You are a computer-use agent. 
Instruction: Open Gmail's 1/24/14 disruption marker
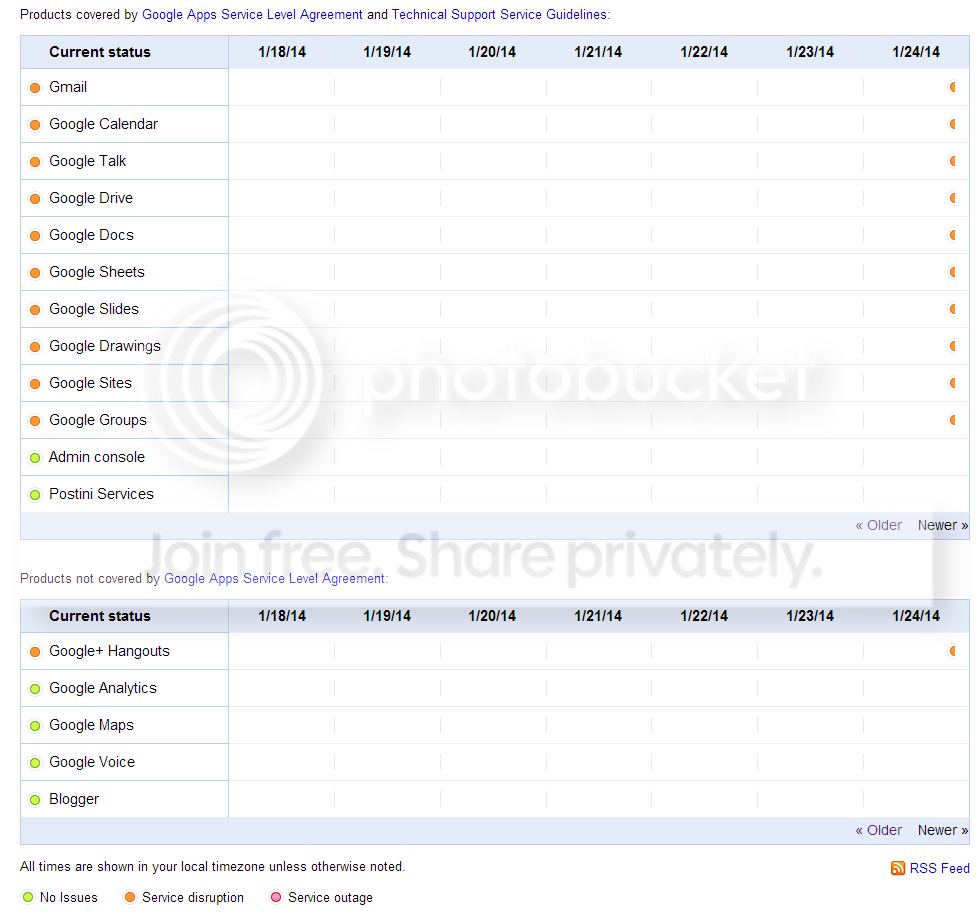point(952,87)
